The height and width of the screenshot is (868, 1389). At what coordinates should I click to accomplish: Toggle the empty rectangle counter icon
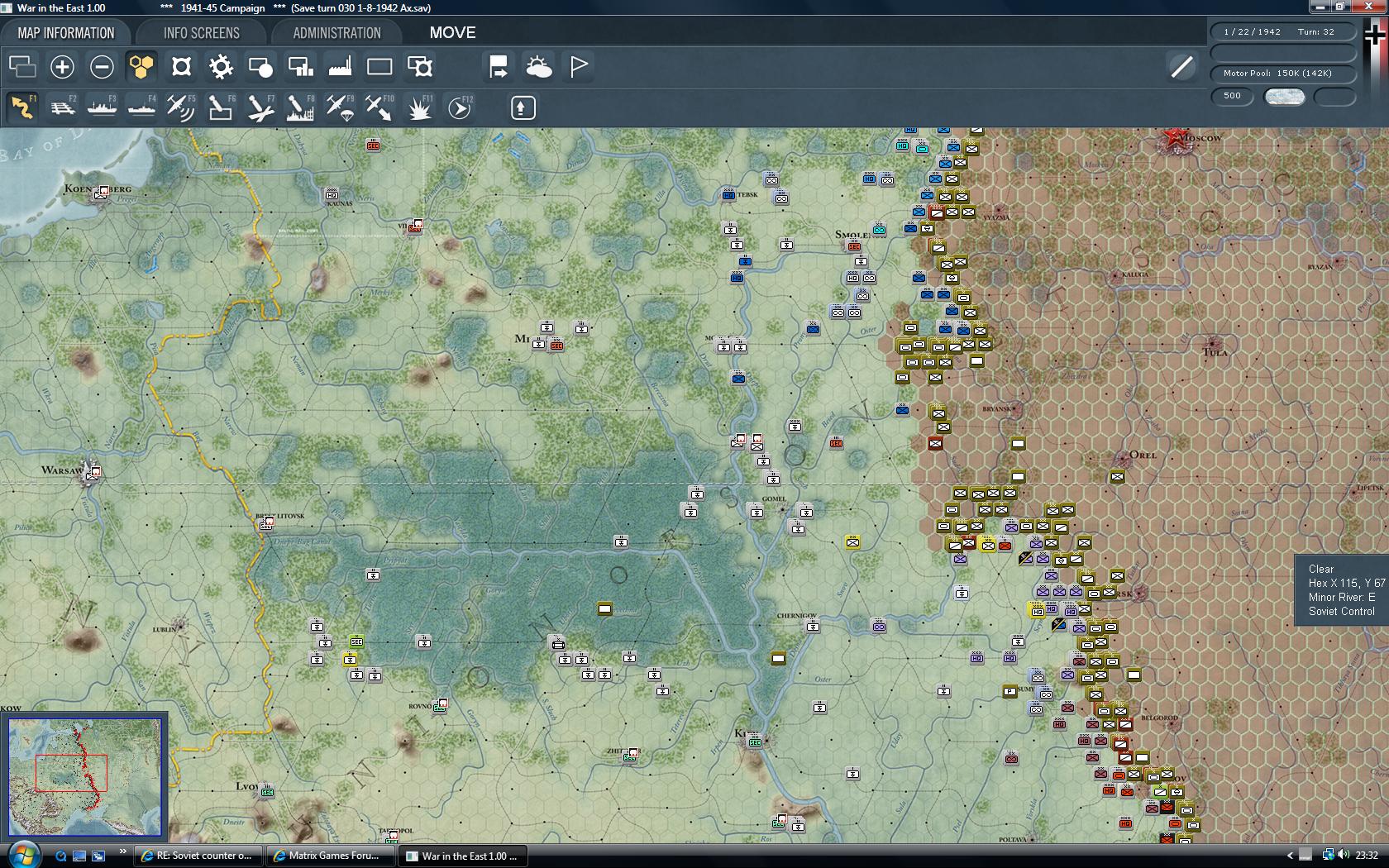pyautogui.click(x=379, y=67)
